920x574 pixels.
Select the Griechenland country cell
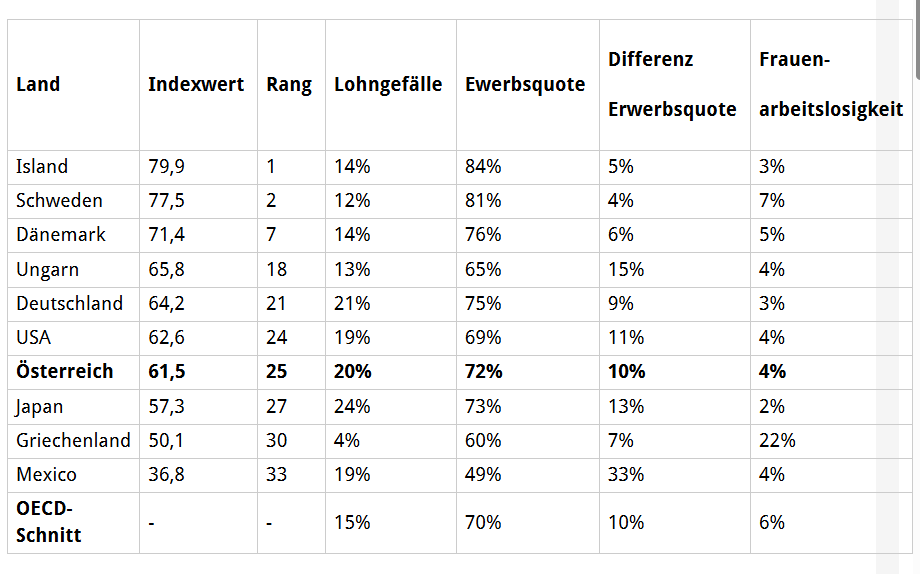click(x=73, y=440)
